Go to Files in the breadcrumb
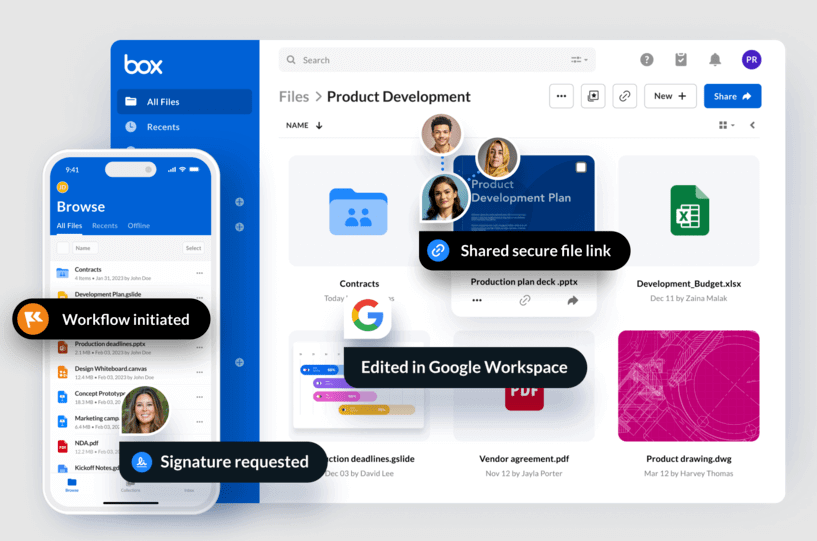The image size is (817, 541). pos(294,97)
